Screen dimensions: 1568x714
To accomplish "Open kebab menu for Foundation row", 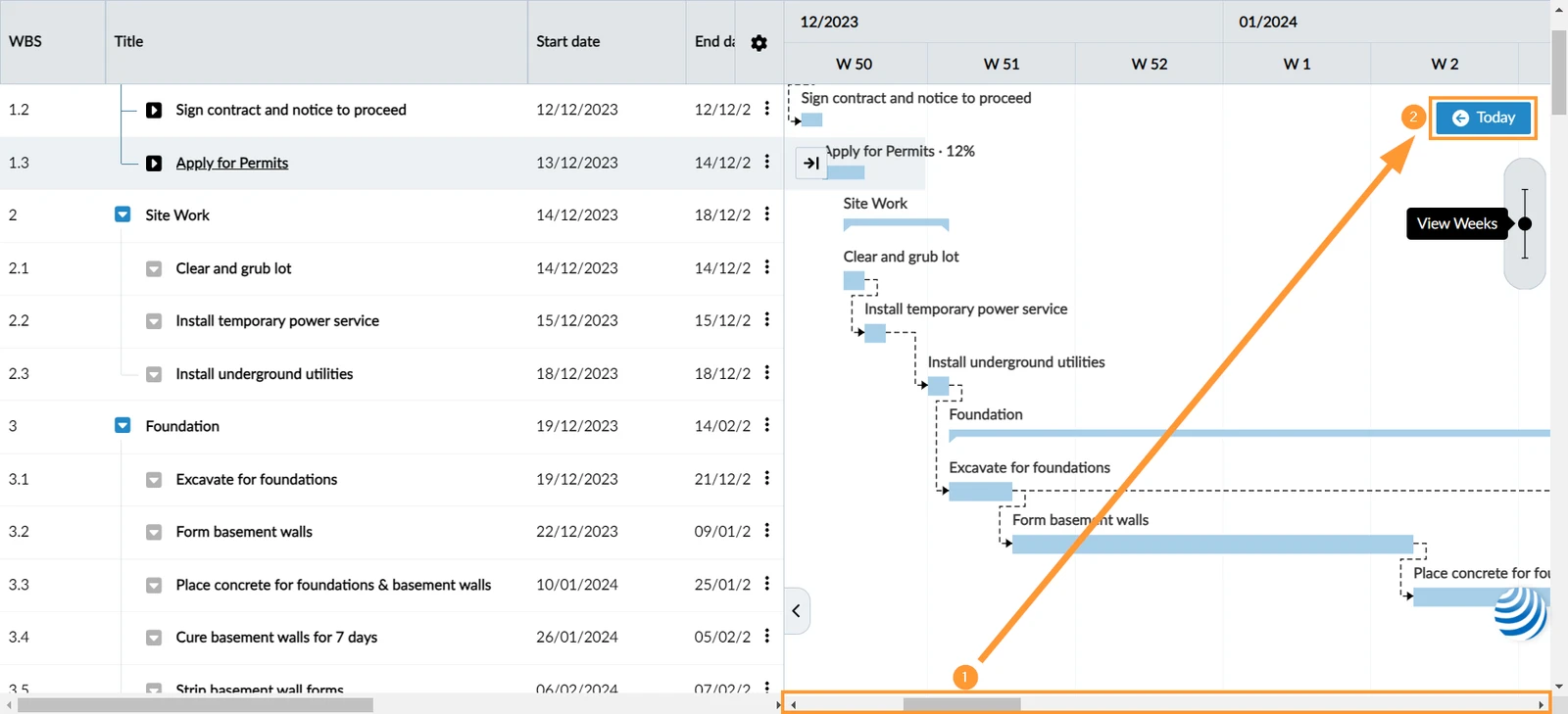I will (766, 425).
